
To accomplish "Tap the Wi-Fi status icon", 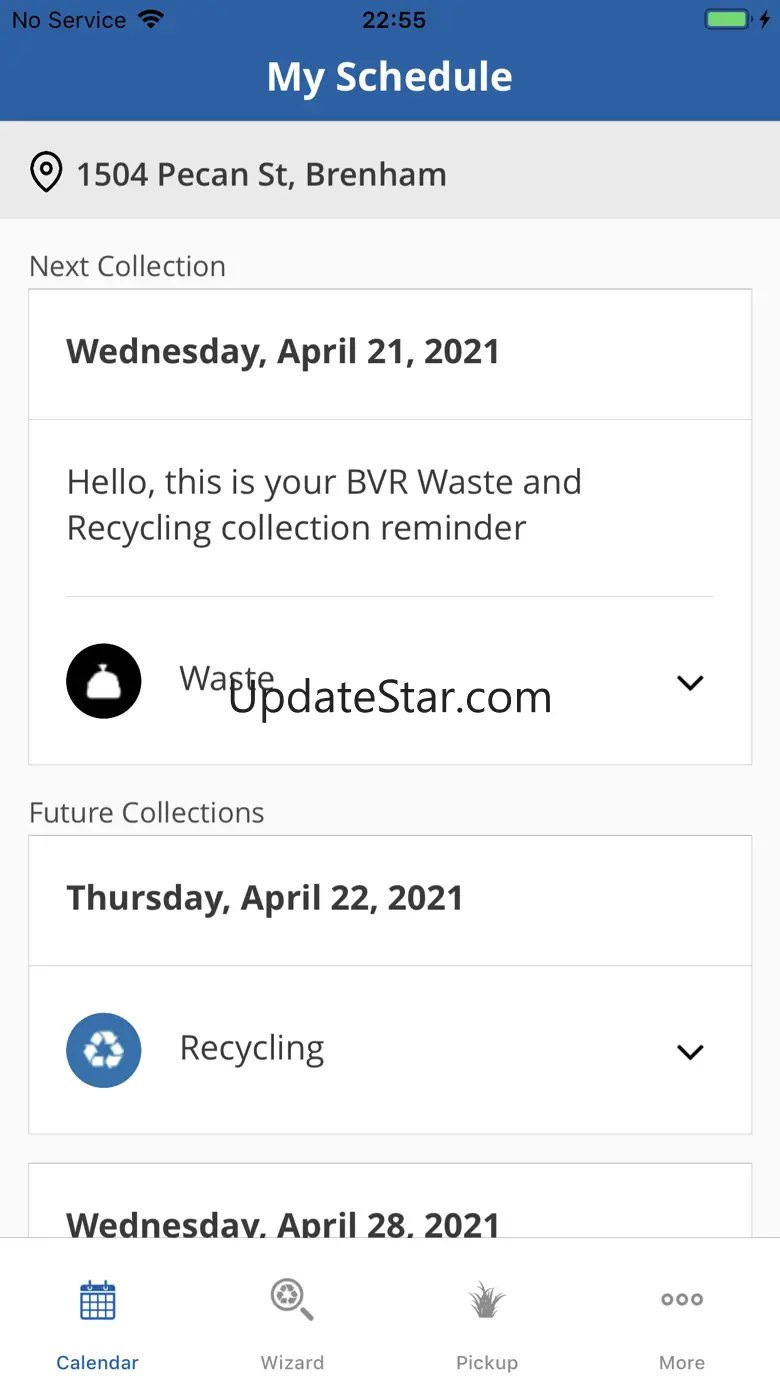I will 151,20.
